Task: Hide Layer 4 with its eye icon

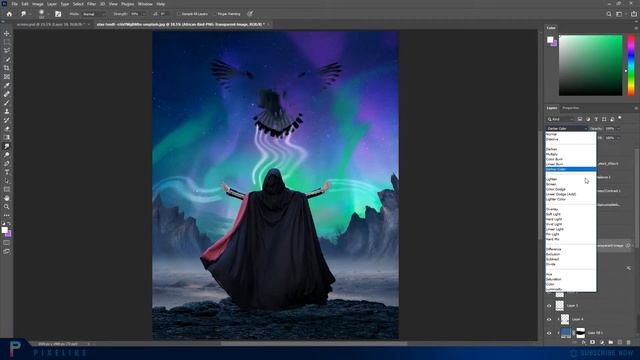Action: coord(549,319)
